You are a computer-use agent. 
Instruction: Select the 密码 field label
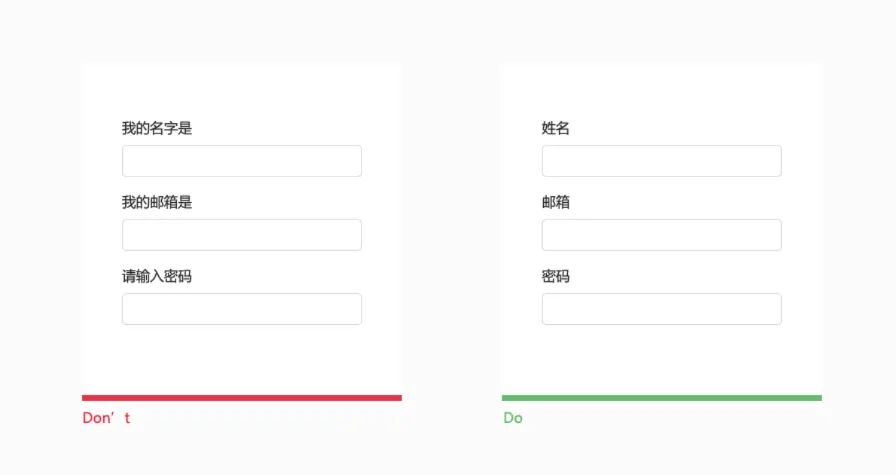556,276
